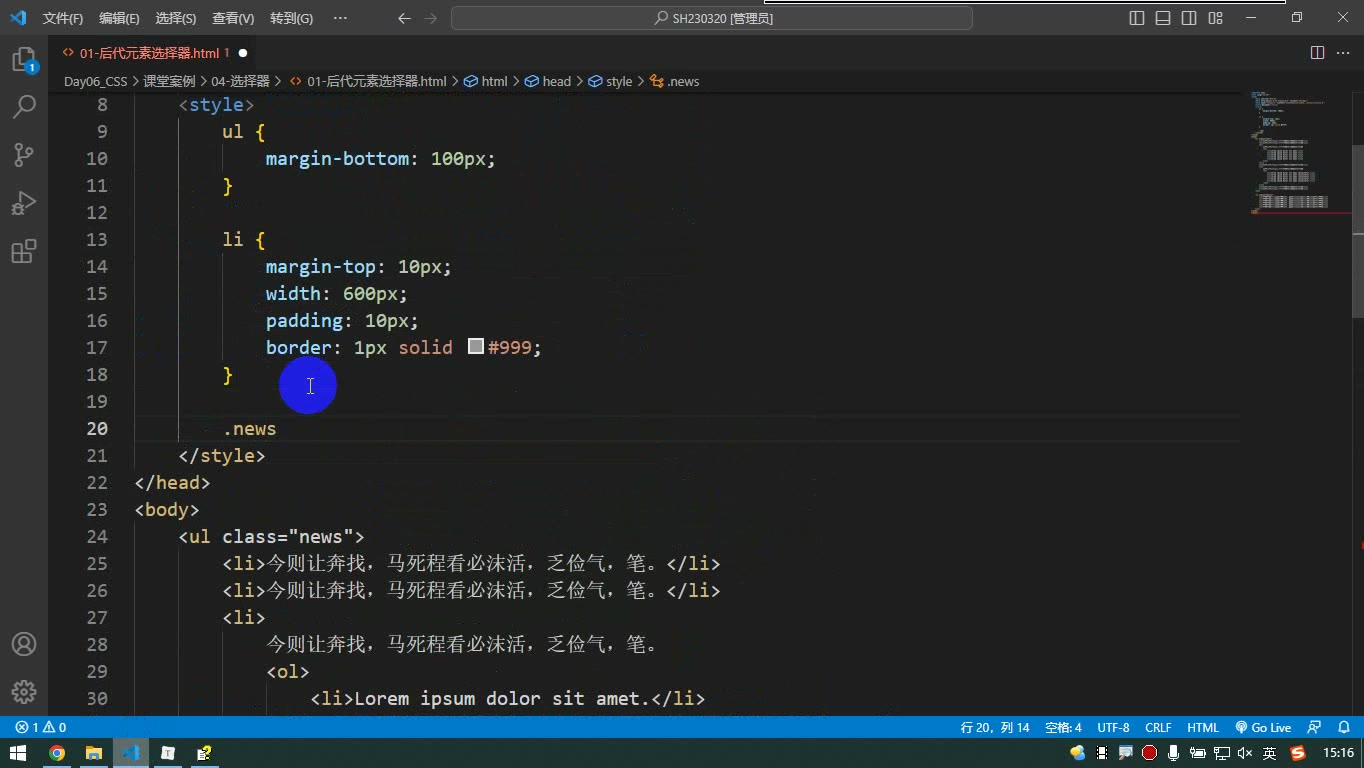Click the SH230320 command center search
This screenshot has width=1364, height=768.
click(x=712, y=18)
